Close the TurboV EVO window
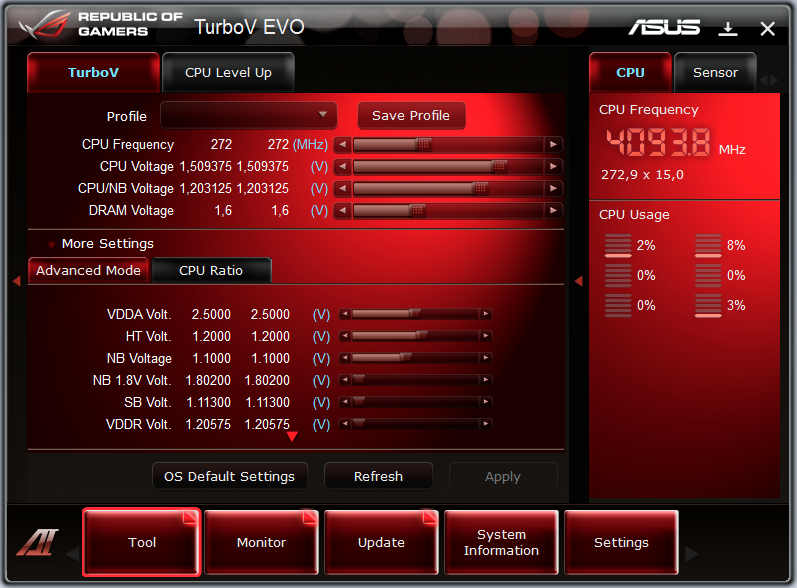Viewport: 797px width, 588px height. coord(768,29)
